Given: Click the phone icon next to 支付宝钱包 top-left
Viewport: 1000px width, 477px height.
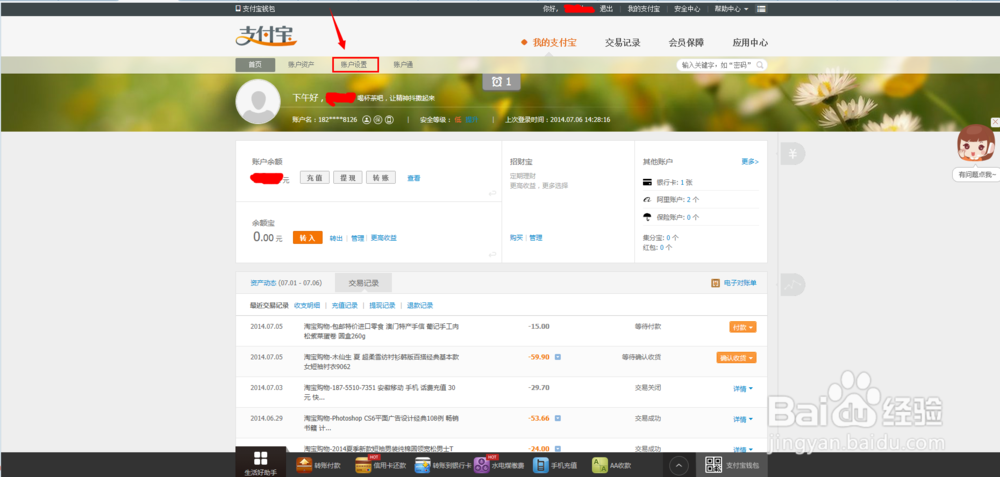Looking at the screenshot, I should [238, 9].
